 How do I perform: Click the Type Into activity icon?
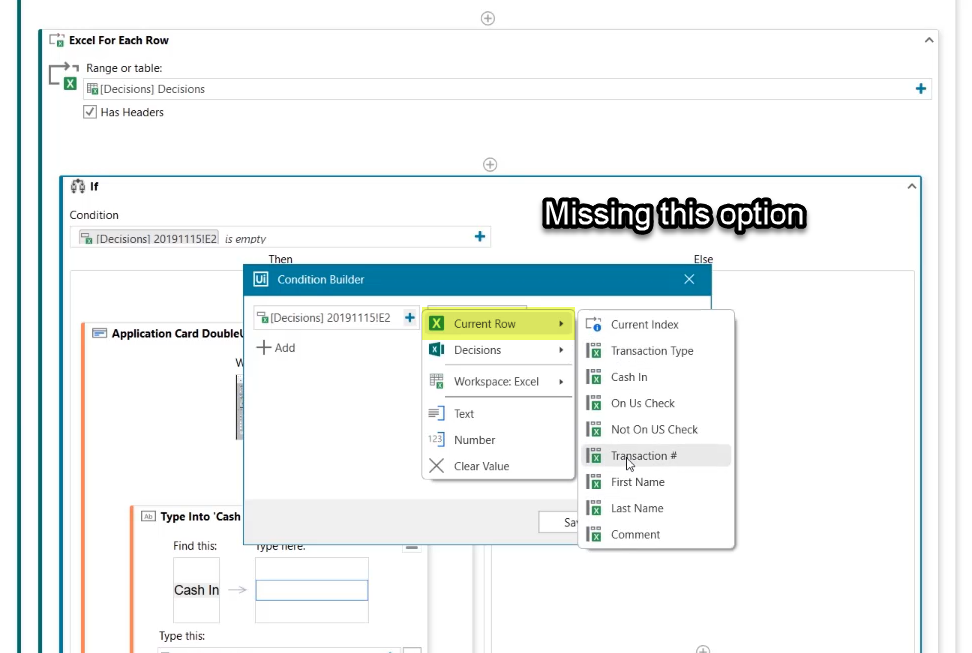(x=148, y=516)
